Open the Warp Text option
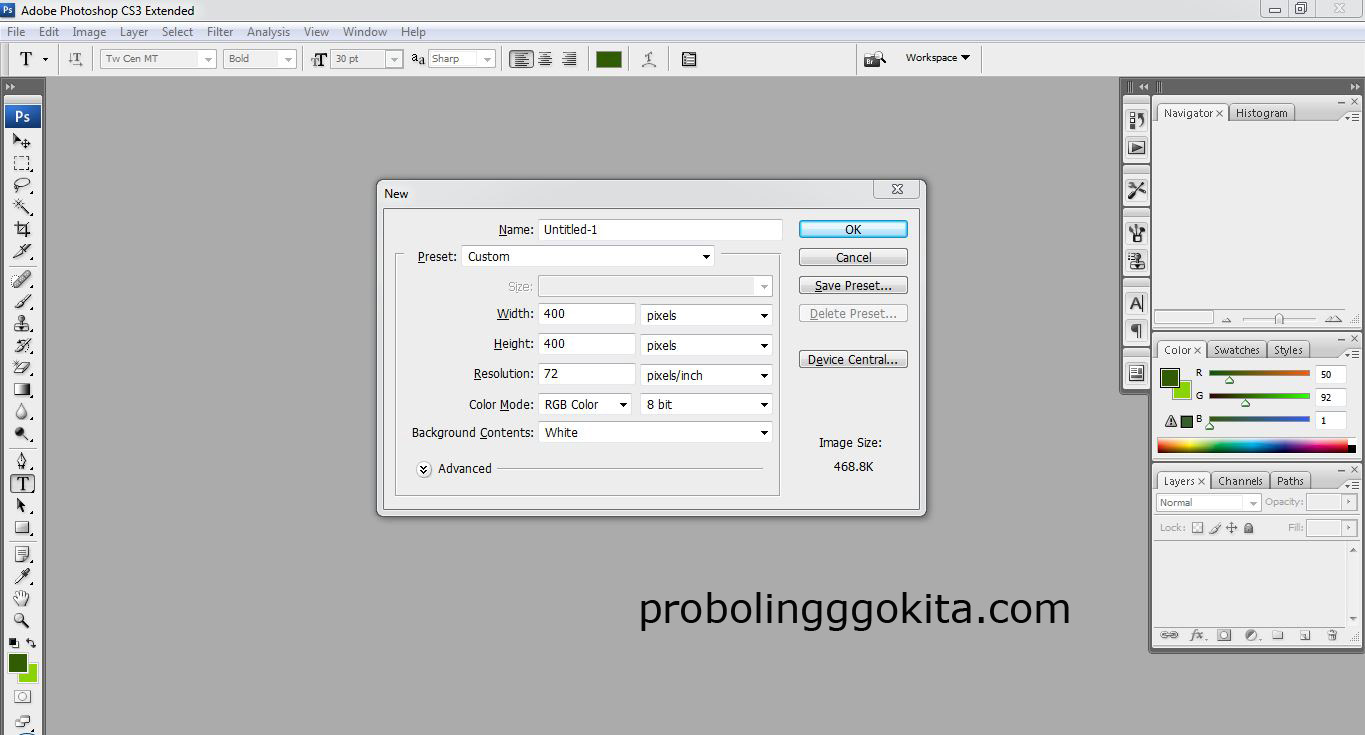Screen dimensions: 1365x735 click(x=649, y=59)
